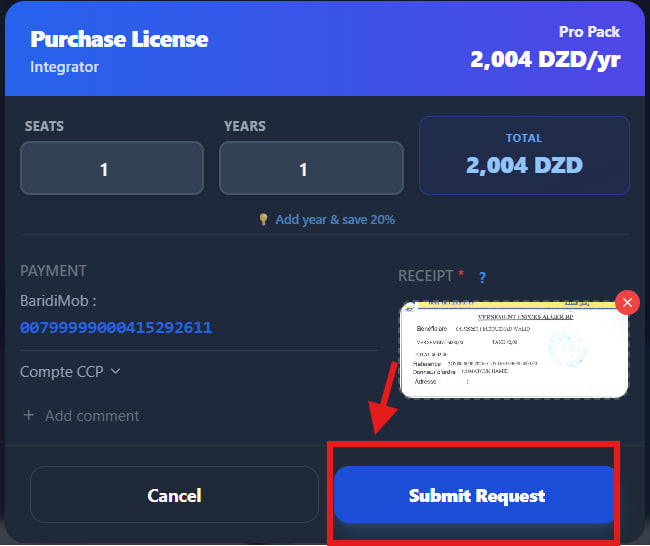Open the uploaded receipt thumbnail preview
Image resolution: width=650 pixels, height=546 pixels.
[x=512, y=348]
